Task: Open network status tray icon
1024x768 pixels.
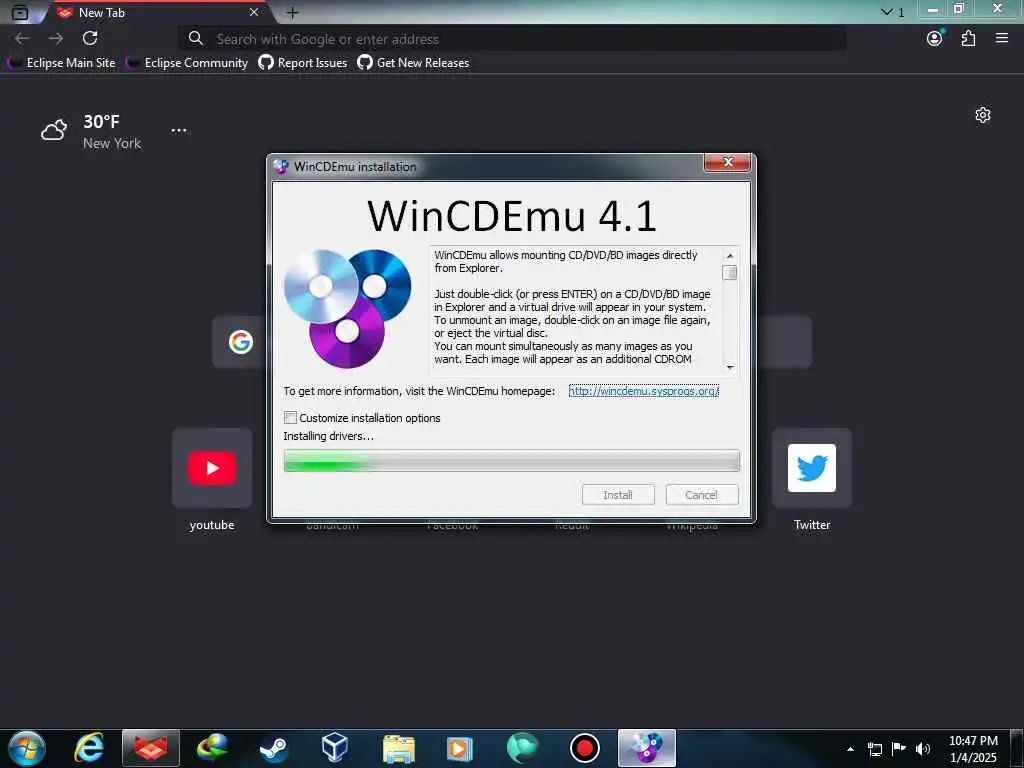Action: tap(875, 749)
